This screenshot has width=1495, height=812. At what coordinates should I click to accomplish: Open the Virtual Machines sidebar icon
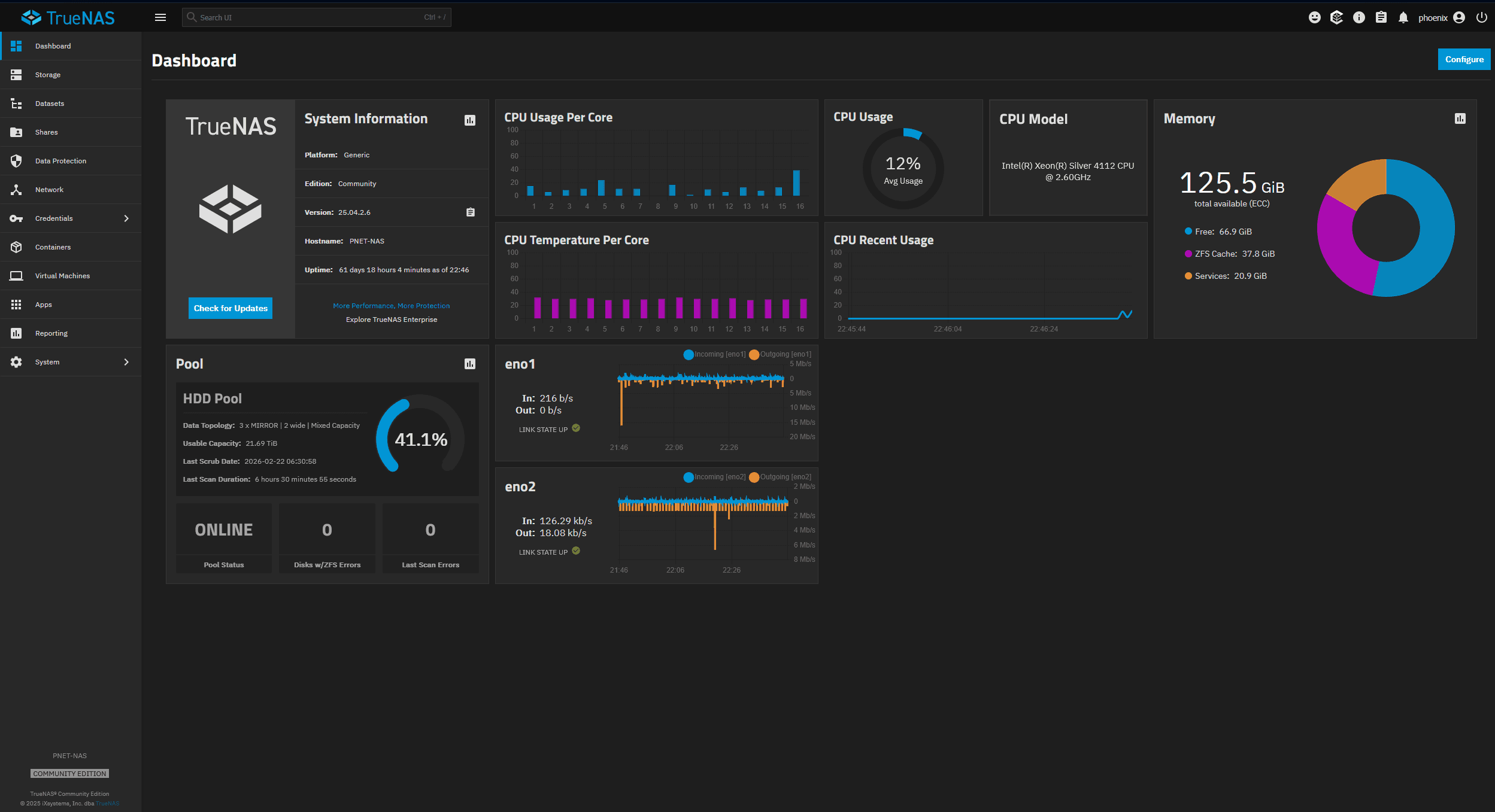click(16, 275)
